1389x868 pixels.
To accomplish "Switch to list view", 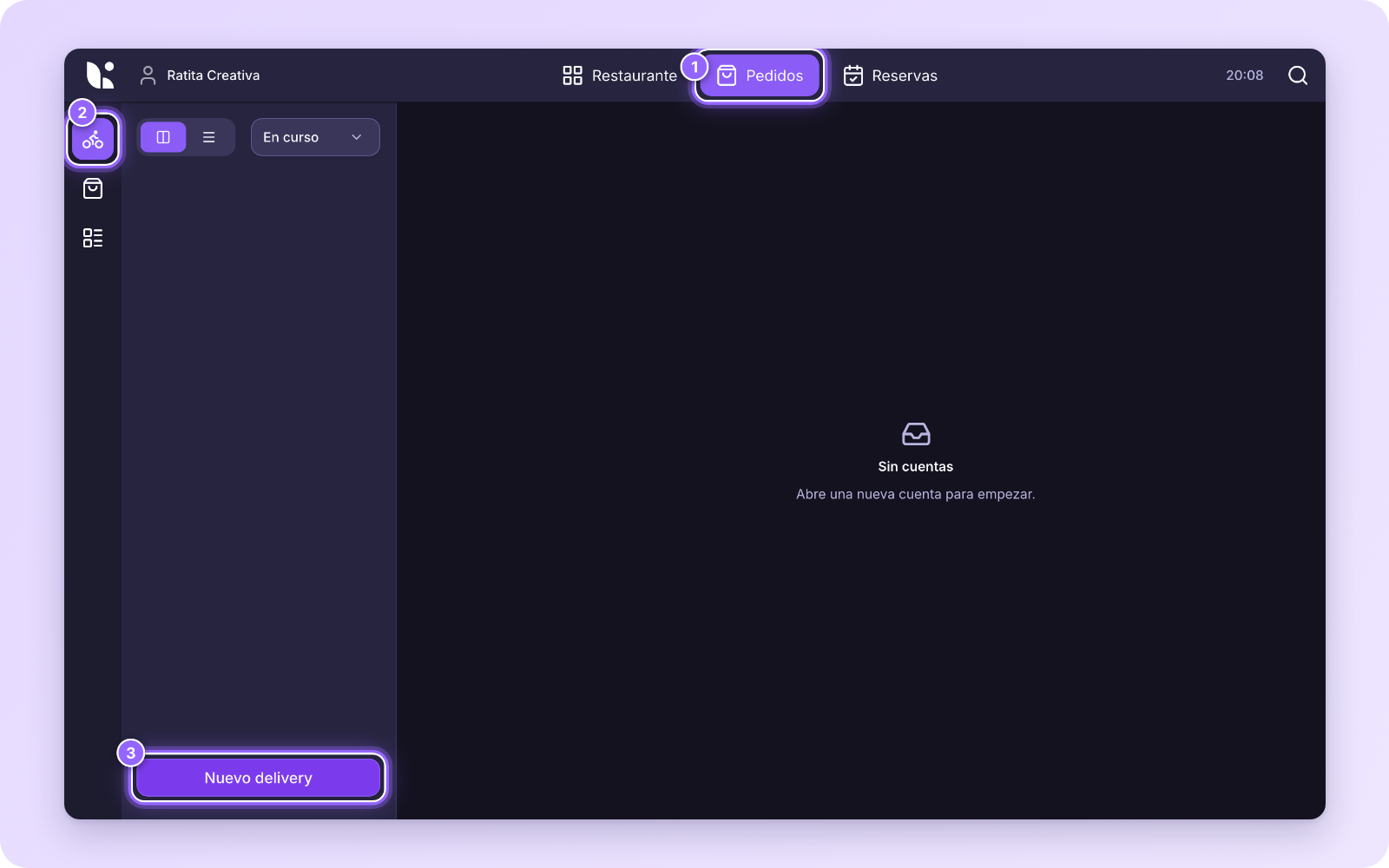I will pyautogui.click(x=209, y=137).
